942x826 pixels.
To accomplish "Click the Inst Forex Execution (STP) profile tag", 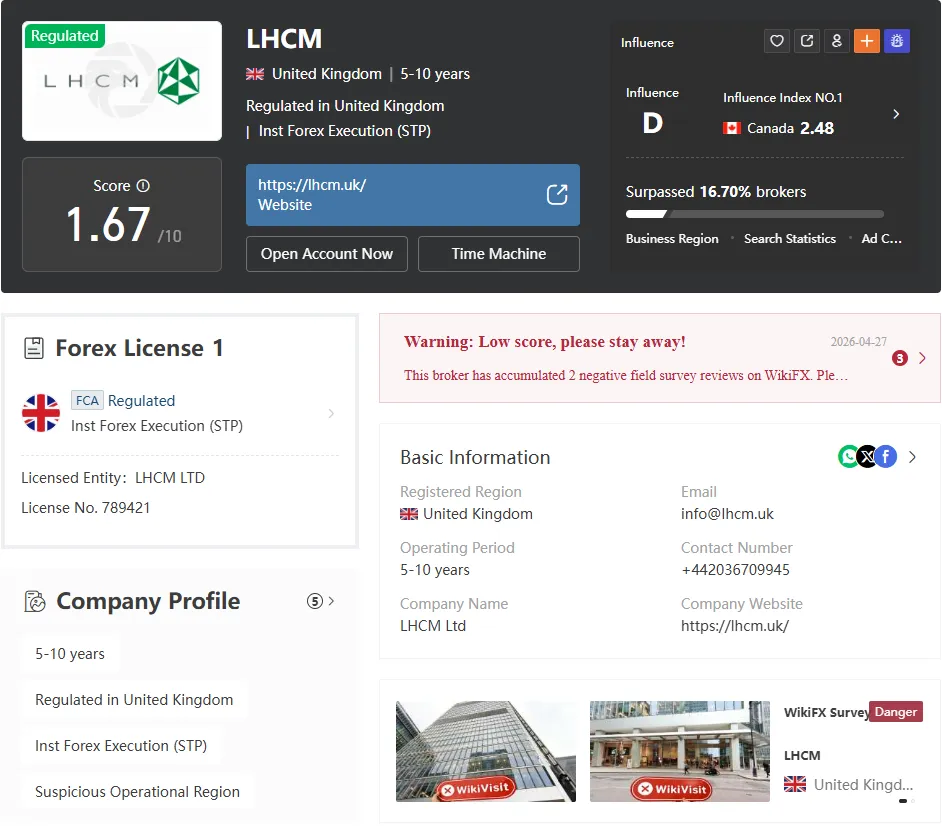I will coord(121,746).
